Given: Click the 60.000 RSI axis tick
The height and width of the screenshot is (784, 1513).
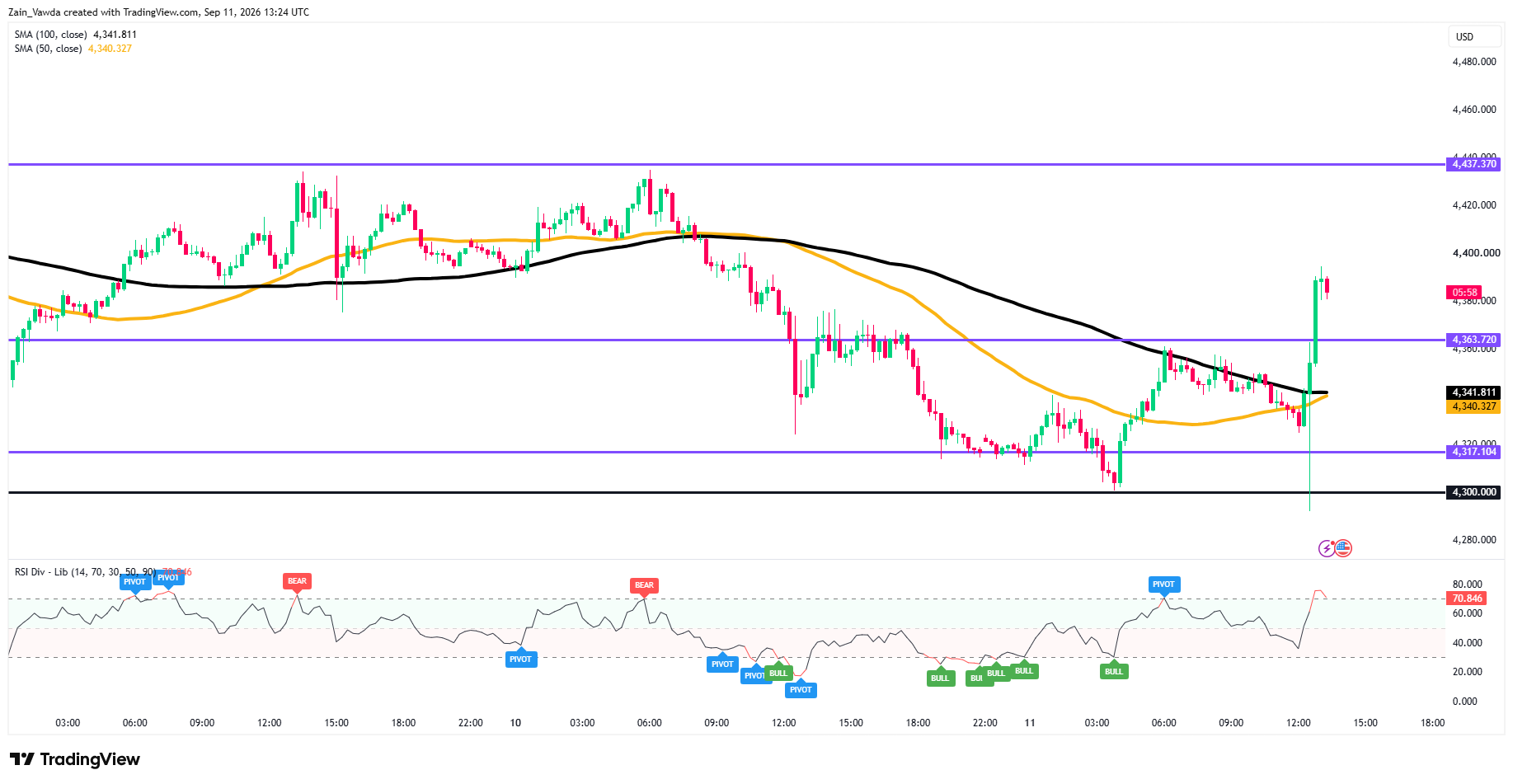Looking at the screenshot, I should [x=1467, y=613].
